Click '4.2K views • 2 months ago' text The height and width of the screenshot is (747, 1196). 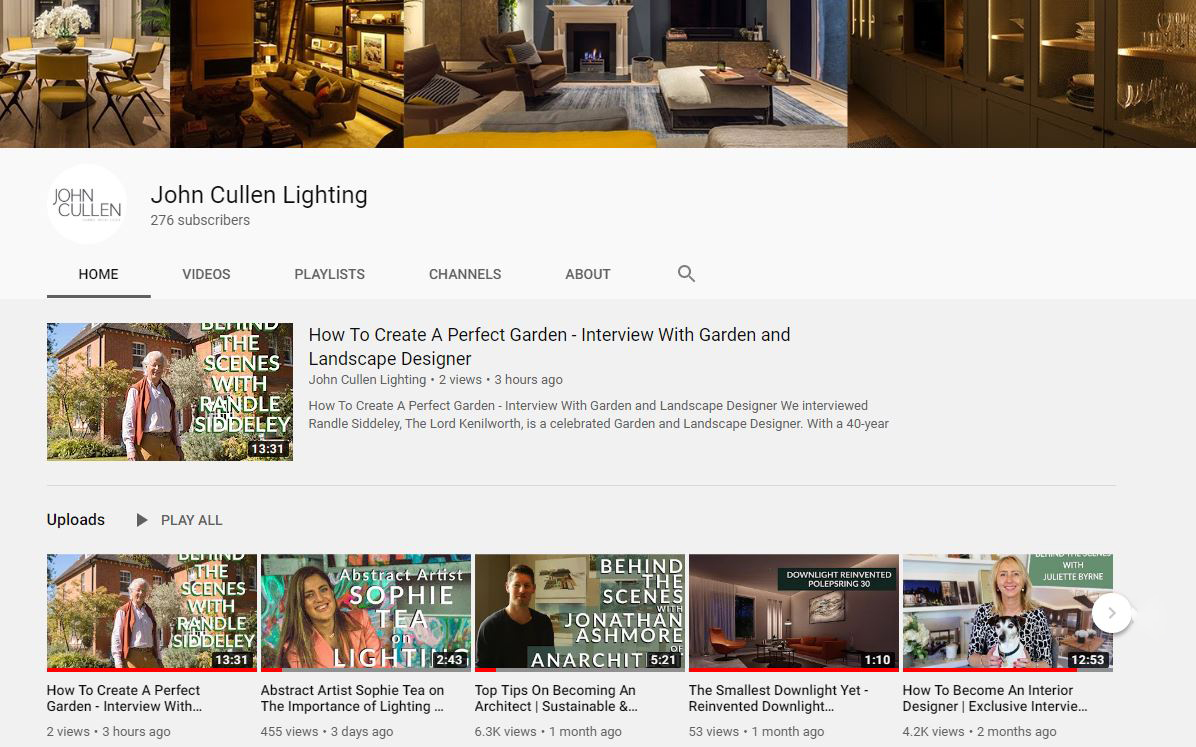coord(979,732)
